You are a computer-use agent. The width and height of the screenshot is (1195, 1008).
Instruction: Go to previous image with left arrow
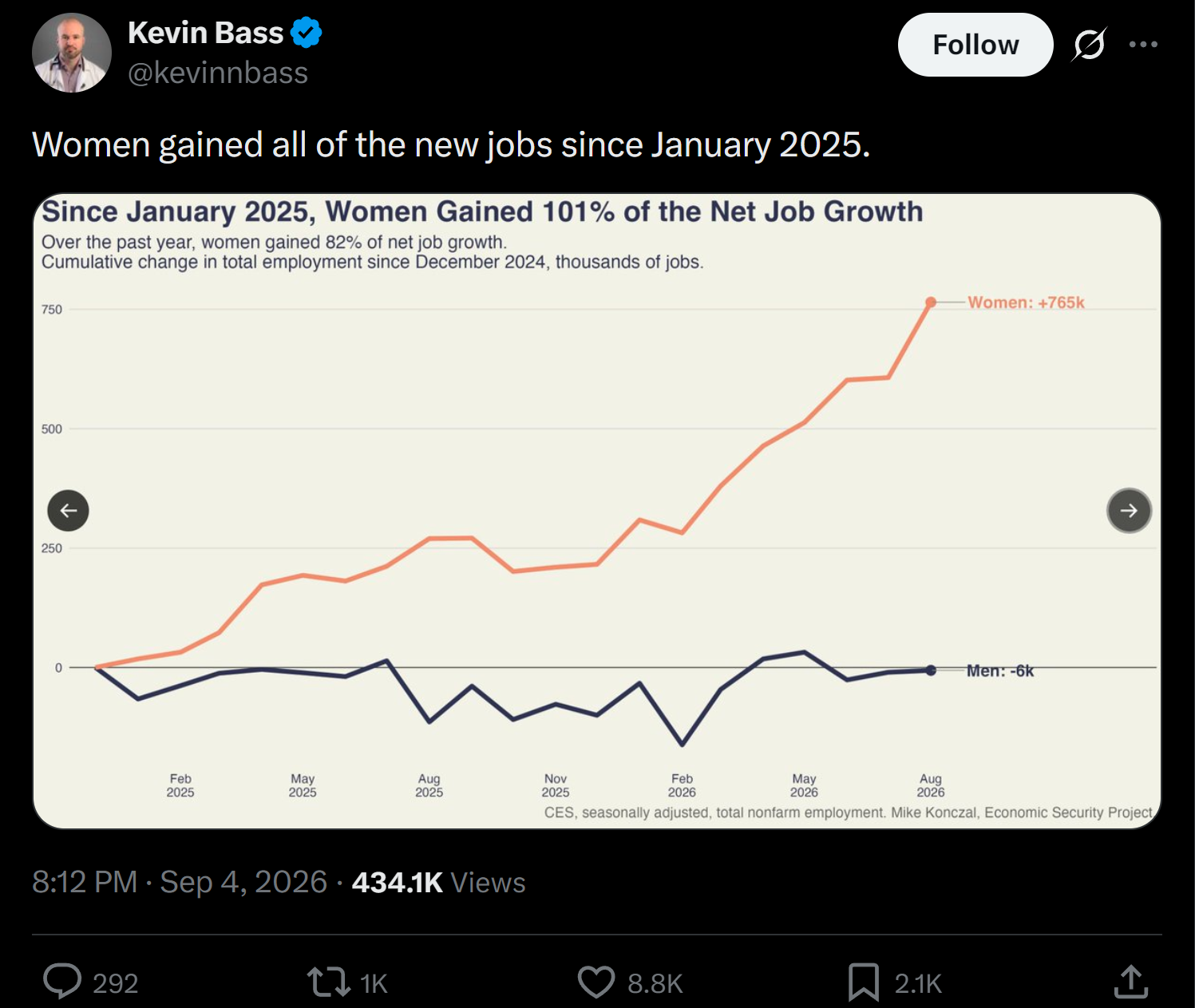[x=68, y=510]
